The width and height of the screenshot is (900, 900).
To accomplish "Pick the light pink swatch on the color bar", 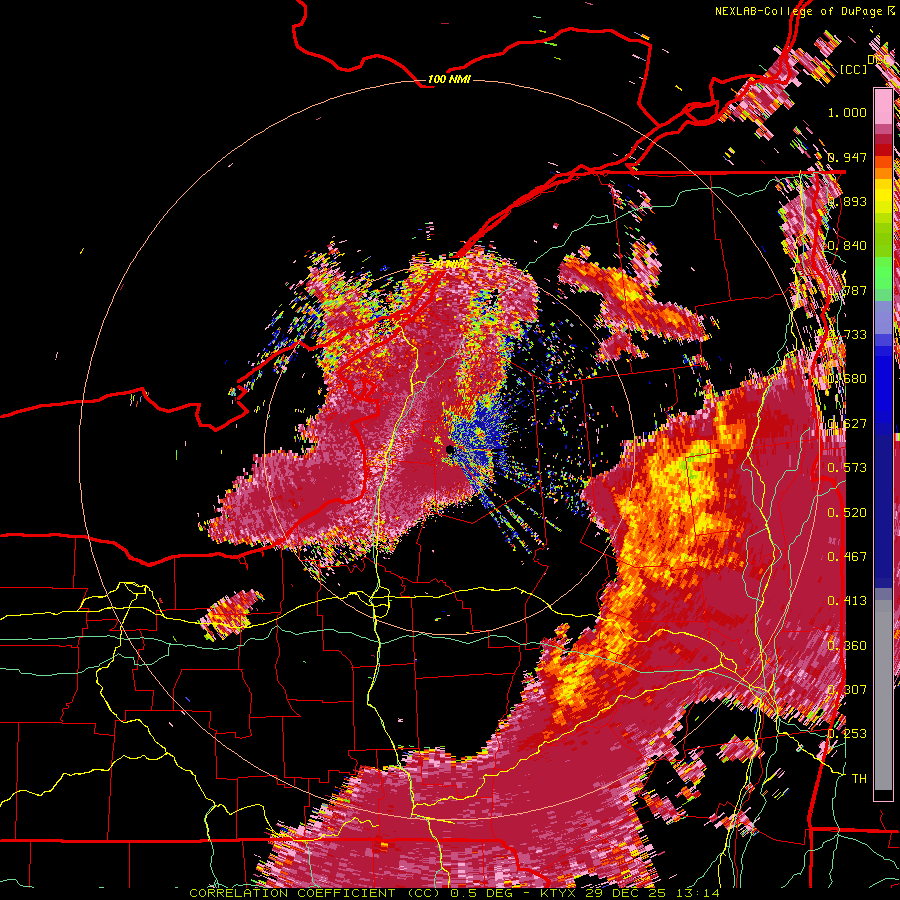I will [x=883, y=106].
